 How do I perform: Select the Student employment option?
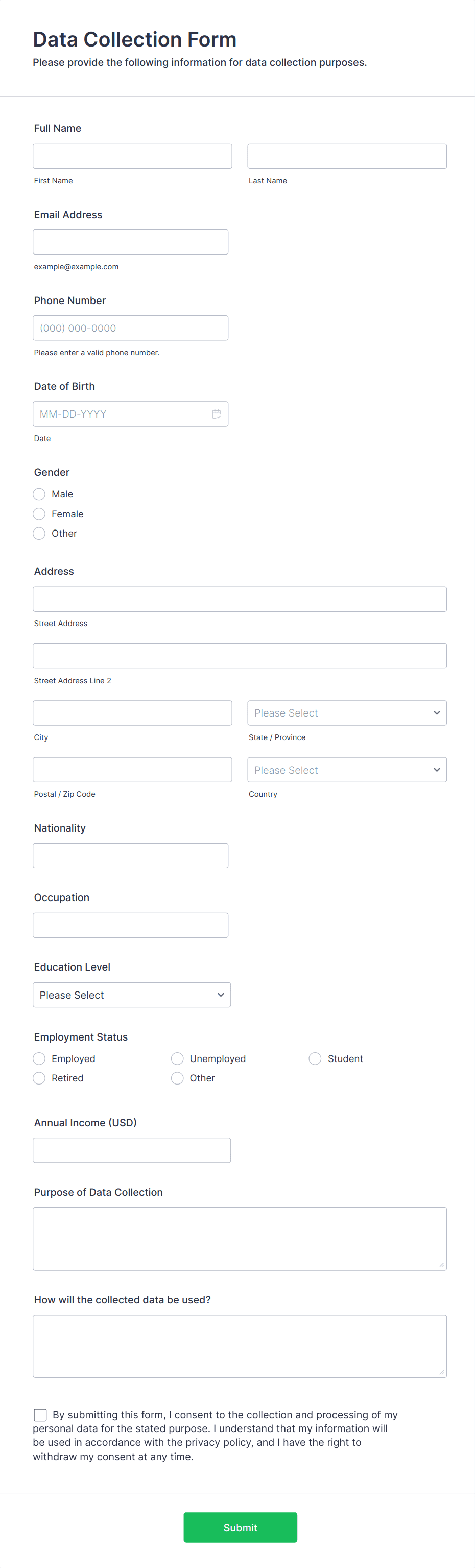(315, 1058)
